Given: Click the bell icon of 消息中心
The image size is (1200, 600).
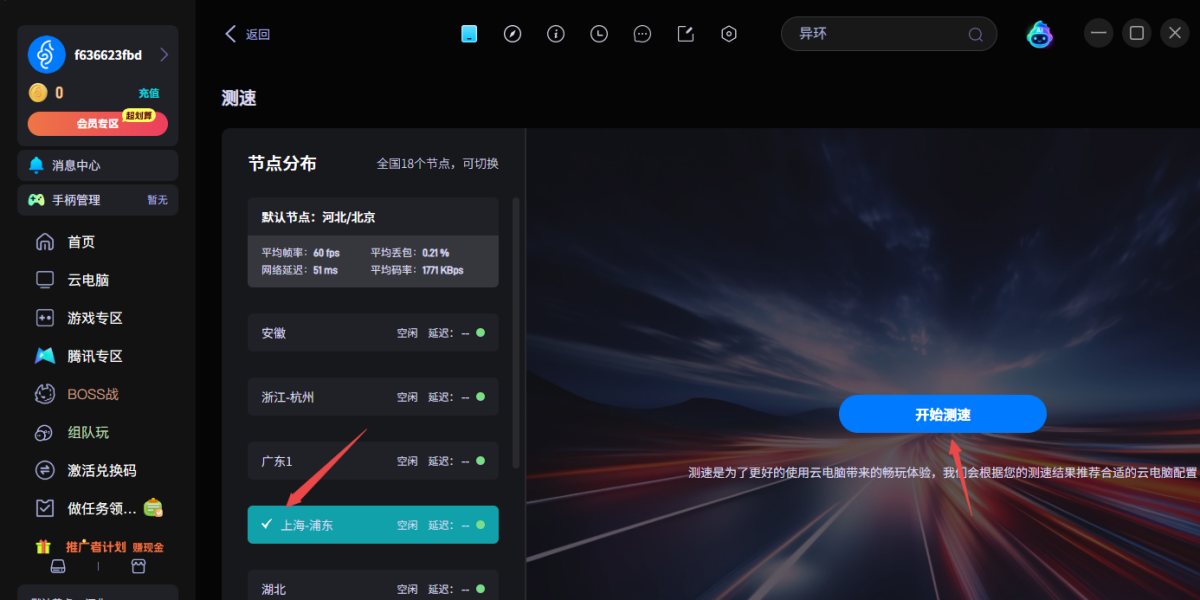Looking at the screenshot, I should point(36,165).
